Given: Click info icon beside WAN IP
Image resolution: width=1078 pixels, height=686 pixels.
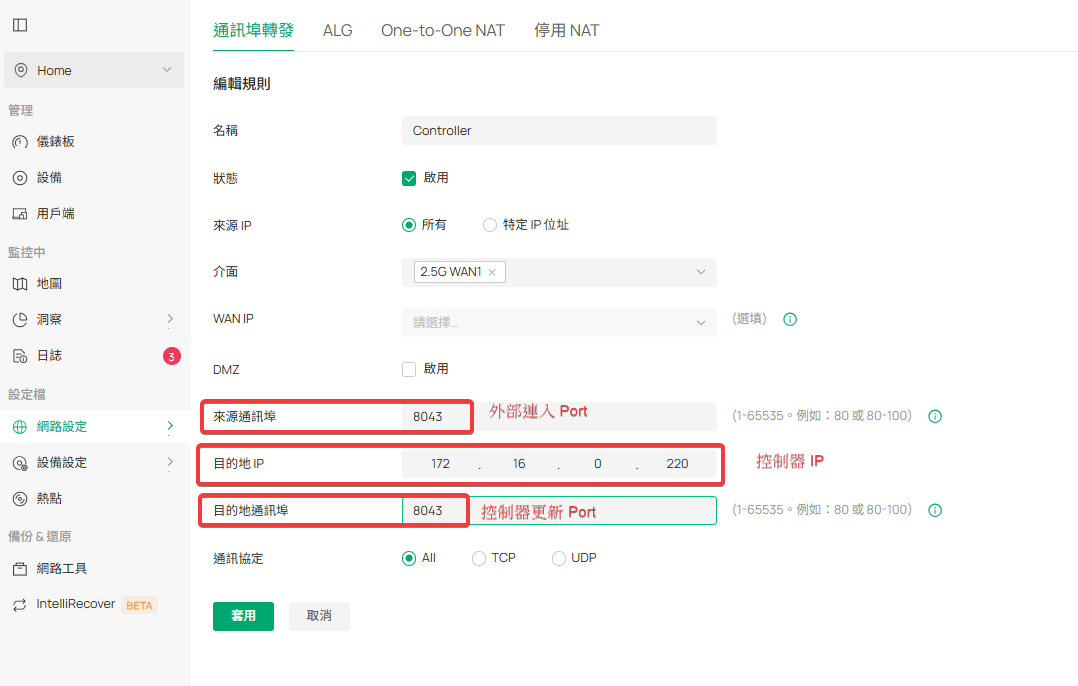Looking at the screenshot, I should click(789, 320).
